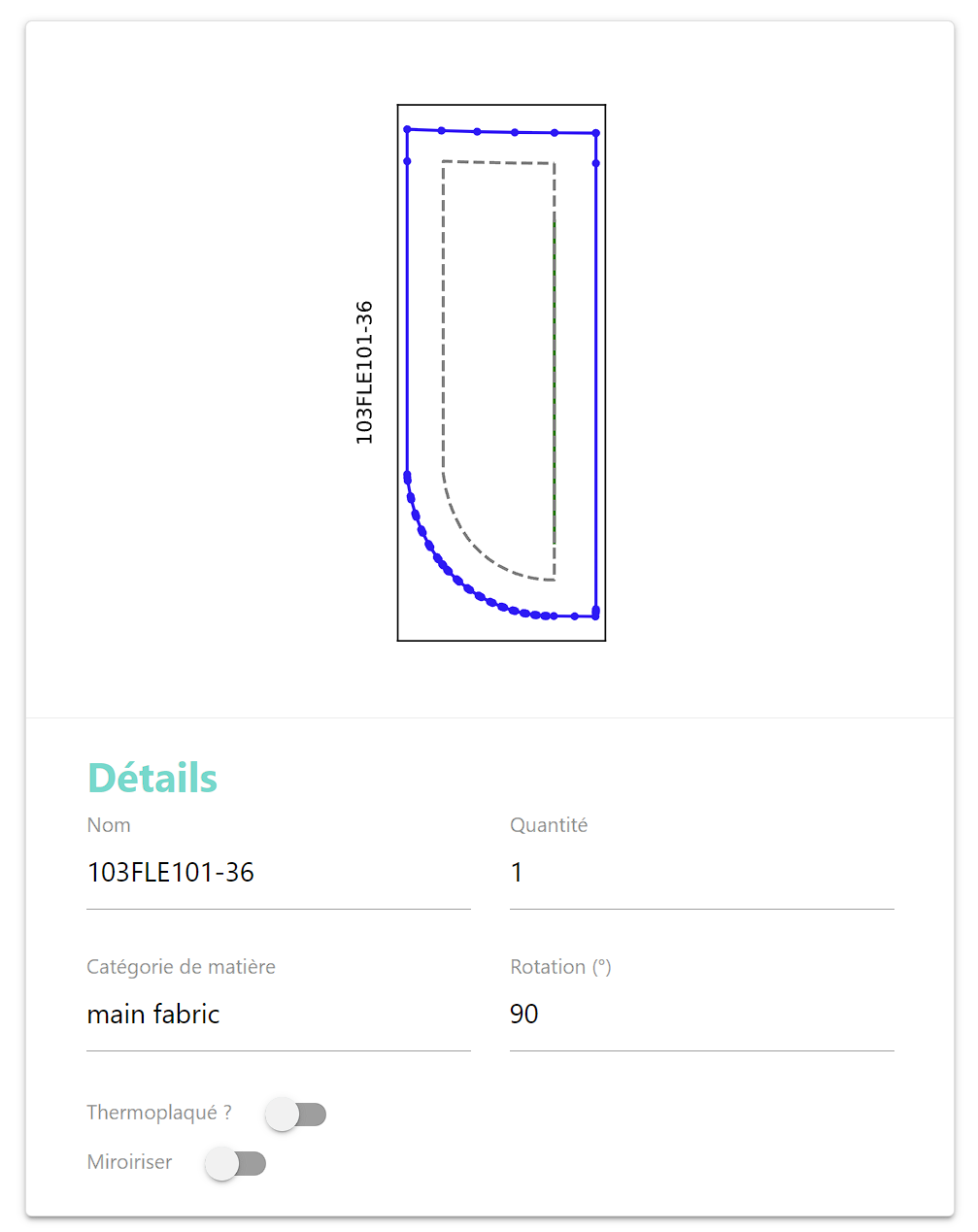Click the Rotation (°) label
Image resolution: width=978 pixels, height=1232 pixels.
[560, 967]
